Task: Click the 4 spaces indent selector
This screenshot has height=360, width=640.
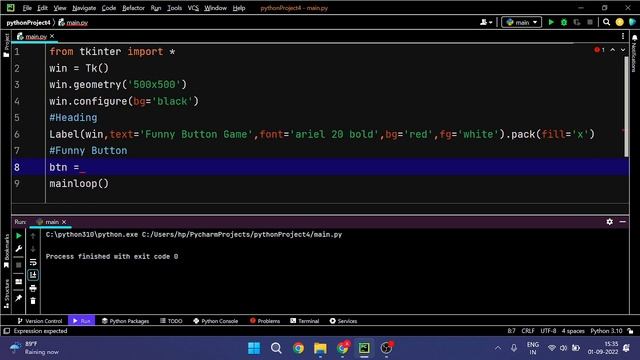Action: (573, 331)
